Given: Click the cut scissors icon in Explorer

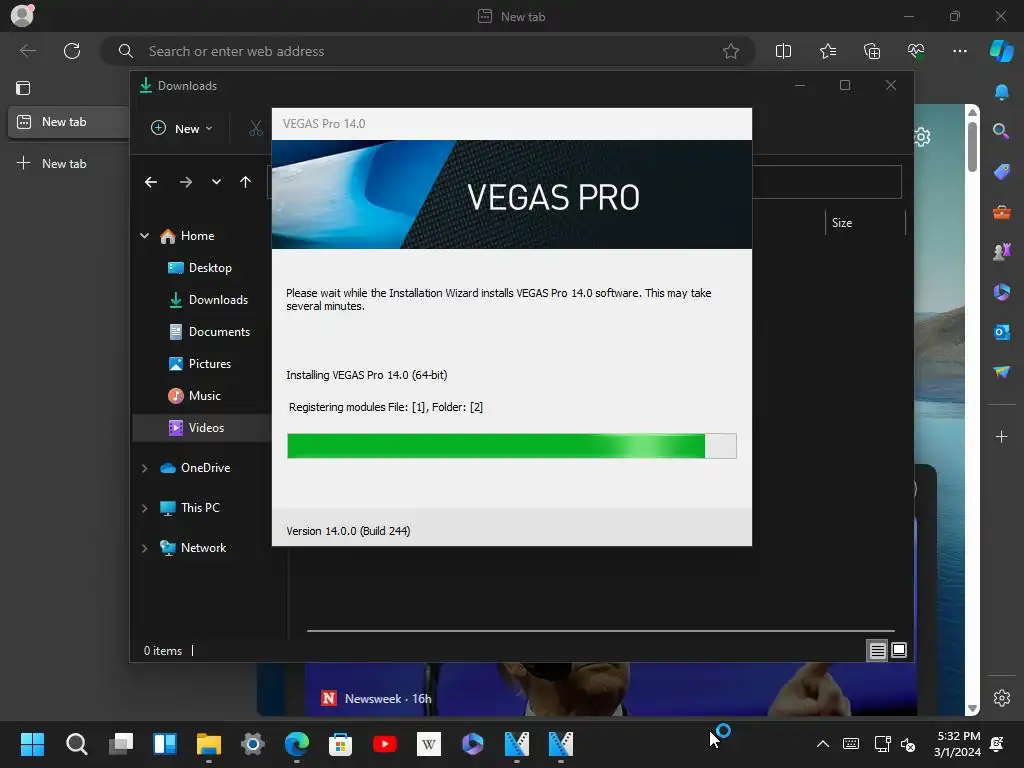Looking at the screenshot, I should (x=255, y=128).
